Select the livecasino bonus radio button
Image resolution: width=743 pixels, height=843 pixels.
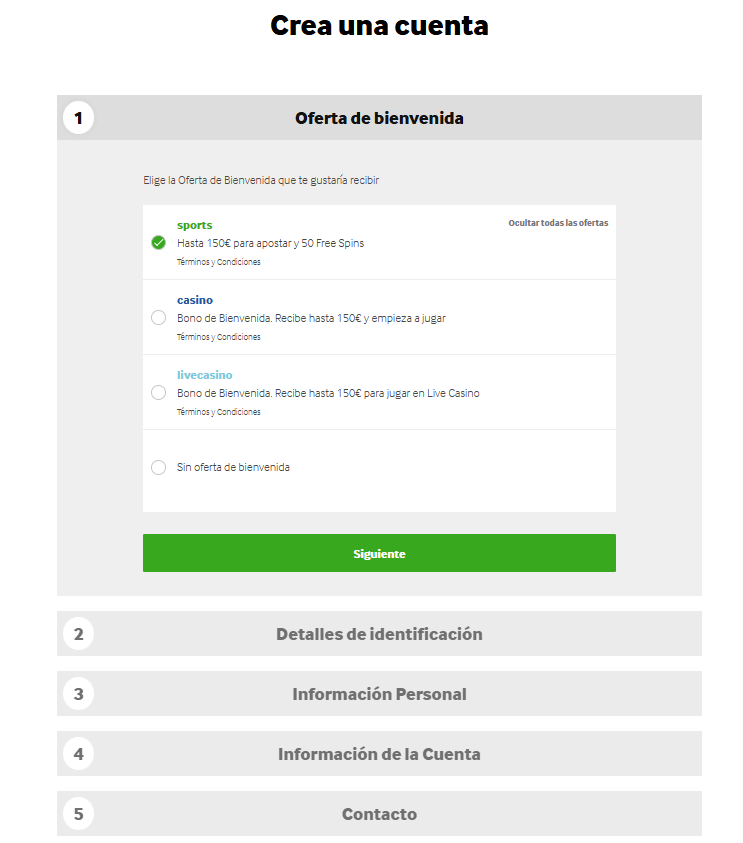point(159,392)
